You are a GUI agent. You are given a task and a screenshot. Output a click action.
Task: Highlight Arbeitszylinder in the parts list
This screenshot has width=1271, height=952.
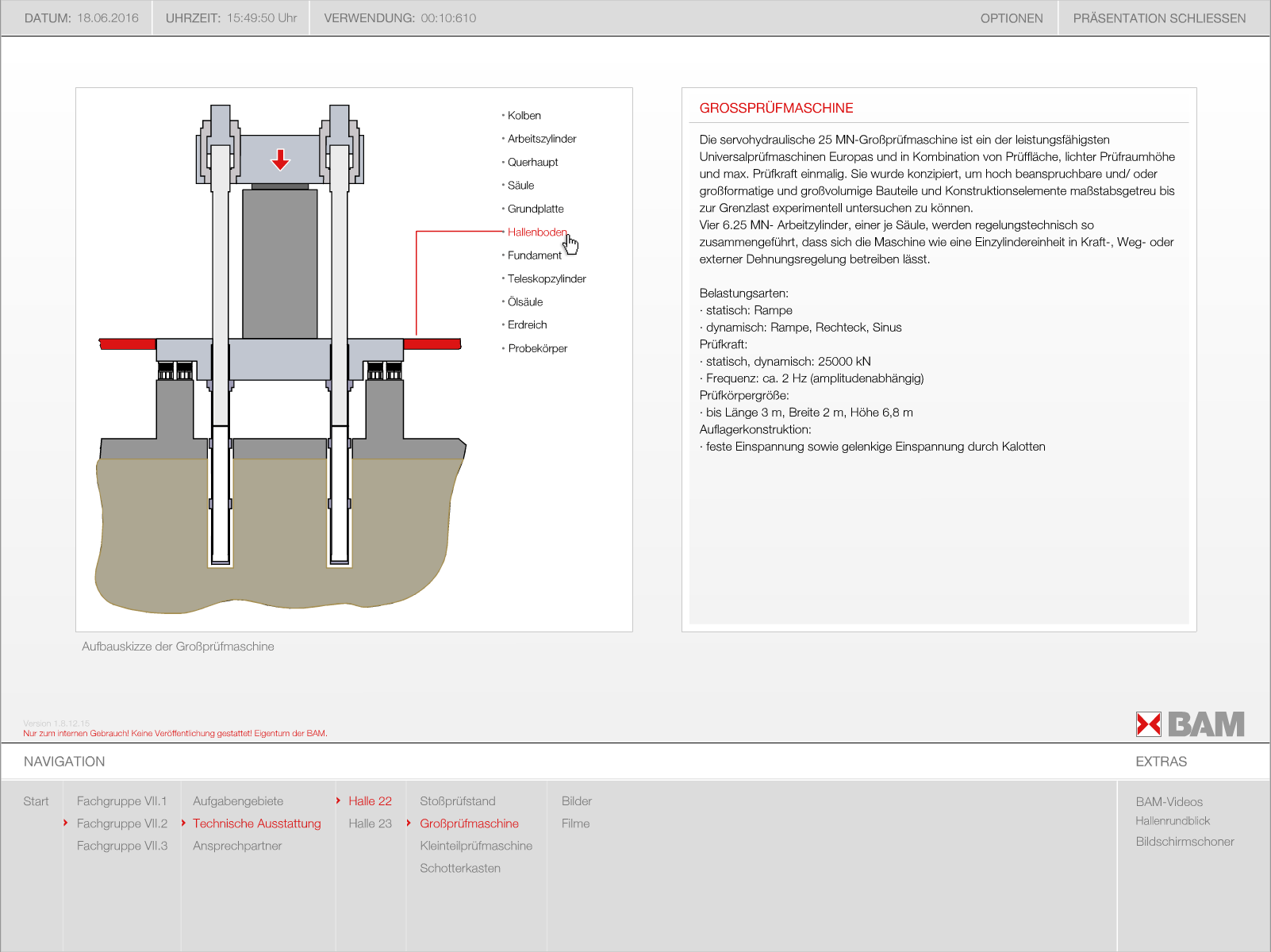tap(541, 139)
